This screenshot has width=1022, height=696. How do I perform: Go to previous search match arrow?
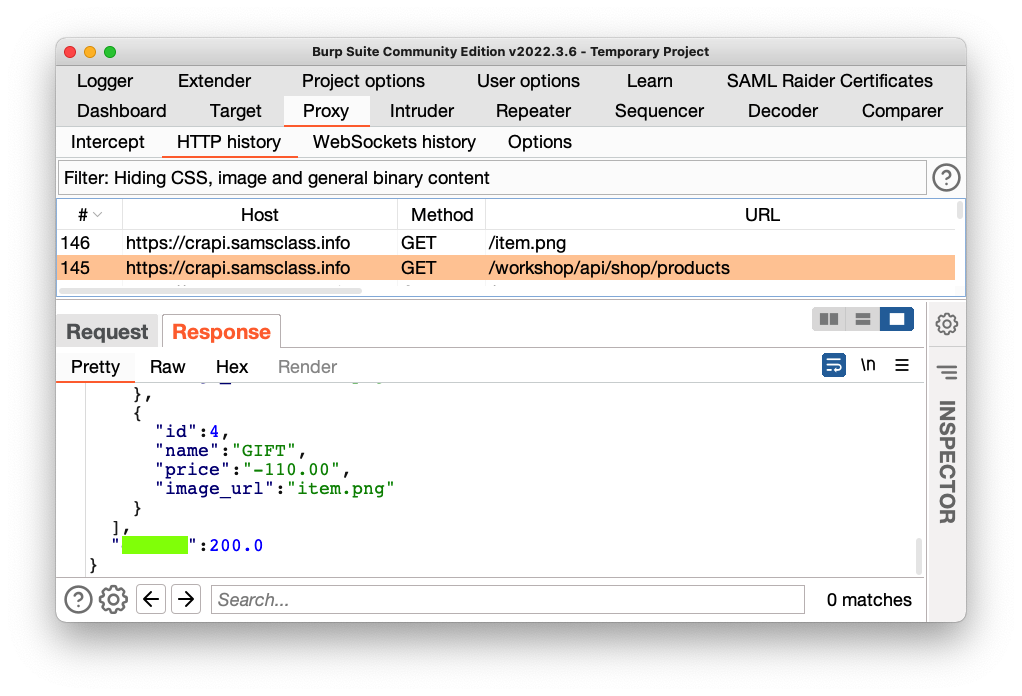tap(151, 600)
